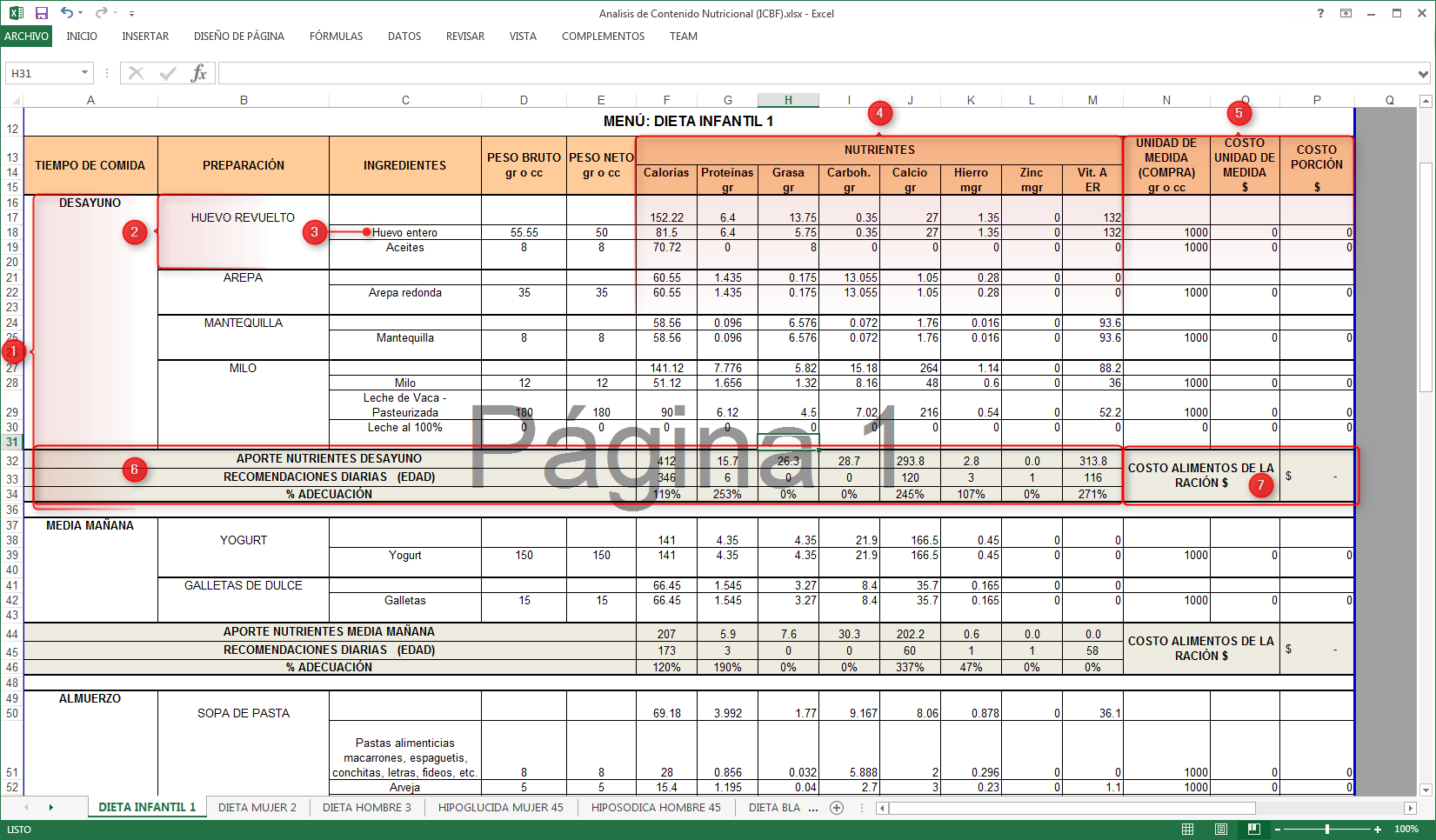Click the 'Arepa redonda' ingredient cell

pos(404,292)
